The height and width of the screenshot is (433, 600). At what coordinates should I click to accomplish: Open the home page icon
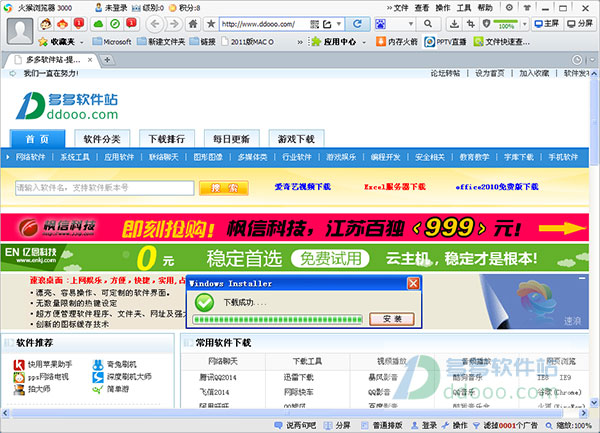(x=193, y=24)
